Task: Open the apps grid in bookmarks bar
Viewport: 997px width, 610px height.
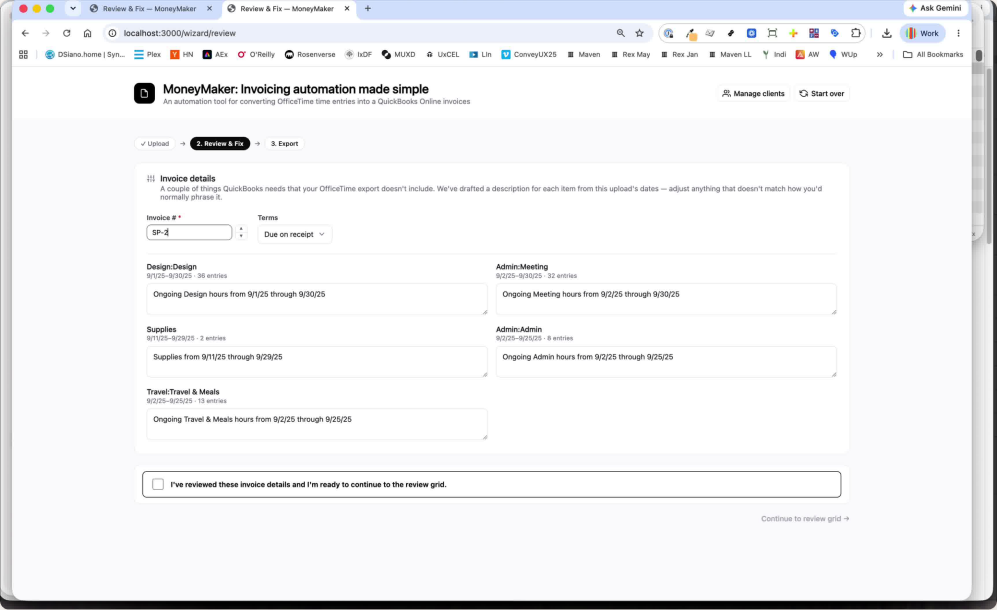Action: (24, 55)
